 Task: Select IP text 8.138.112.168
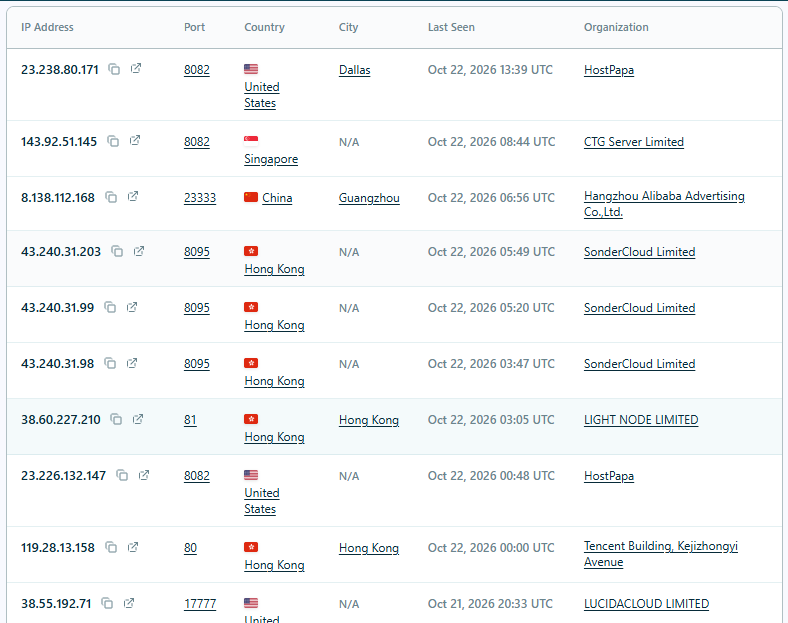pyautogui.click(x=58, y=198)
